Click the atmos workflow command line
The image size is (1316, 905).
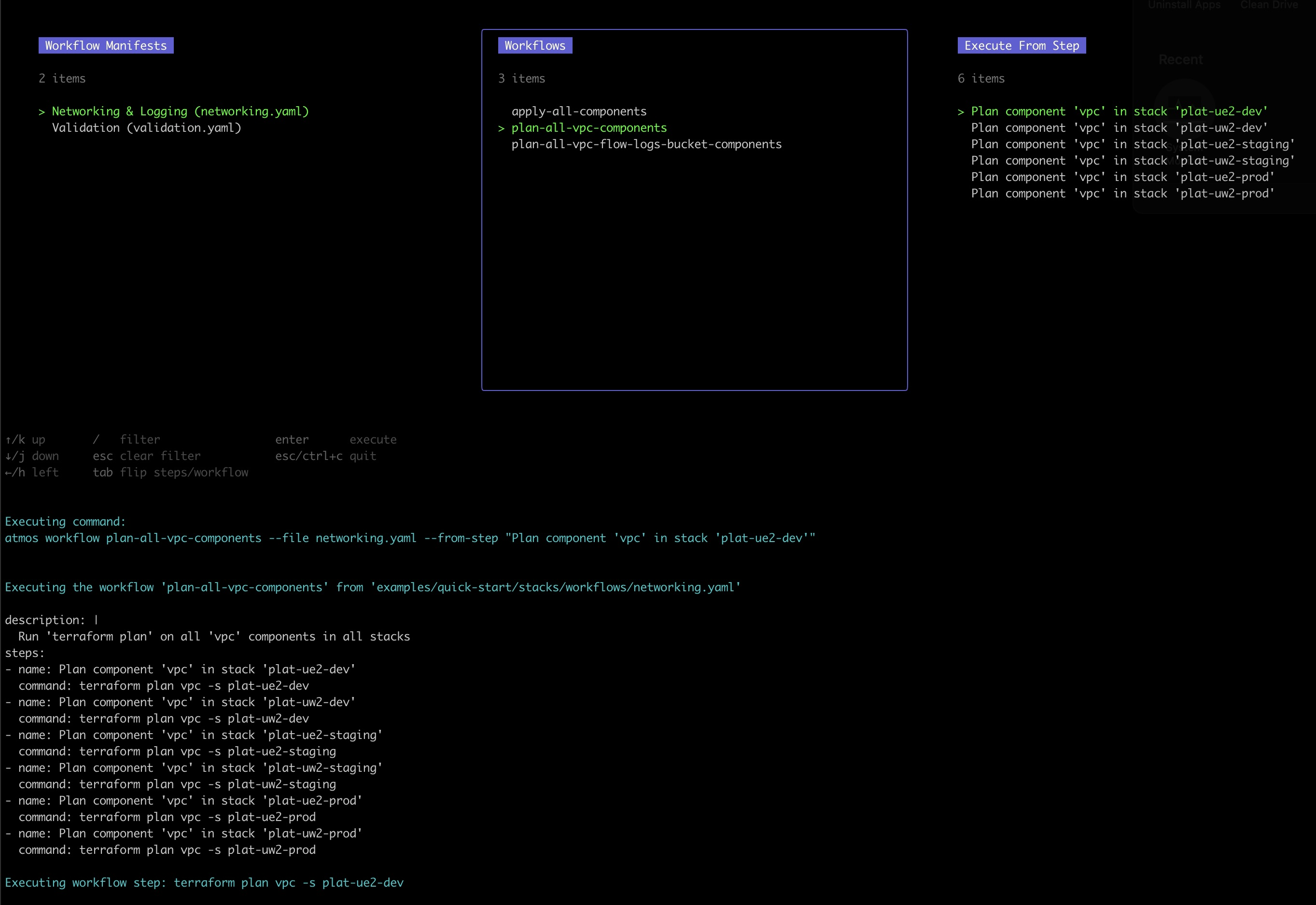[x=409, y=538]
